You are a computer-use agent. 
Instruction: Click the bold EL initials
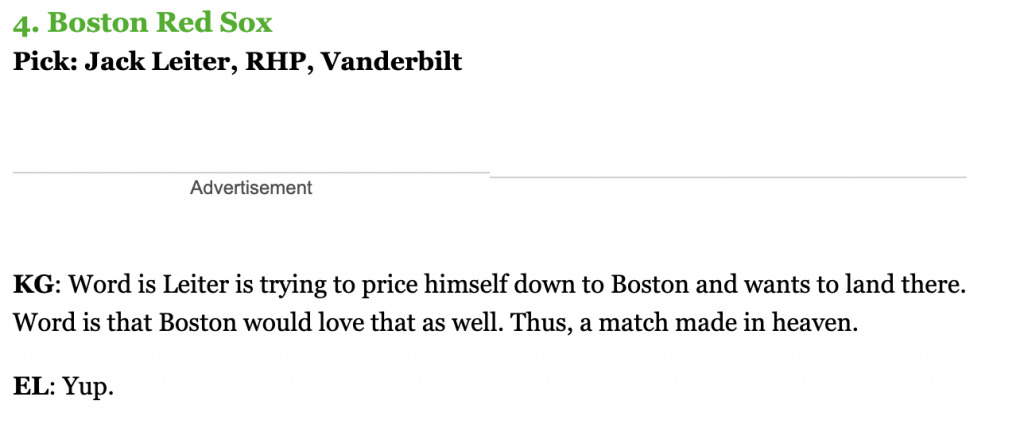point(31,386)
